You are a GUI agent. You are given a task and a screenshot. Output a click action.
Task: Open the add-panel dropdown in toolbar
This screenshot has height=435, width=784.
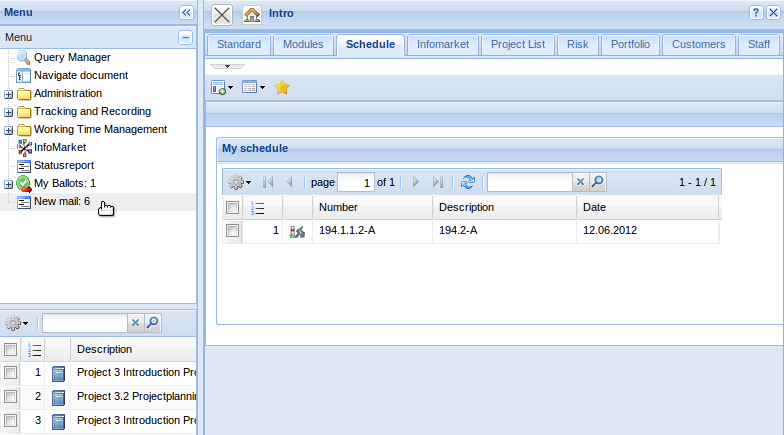pos(222,88)
